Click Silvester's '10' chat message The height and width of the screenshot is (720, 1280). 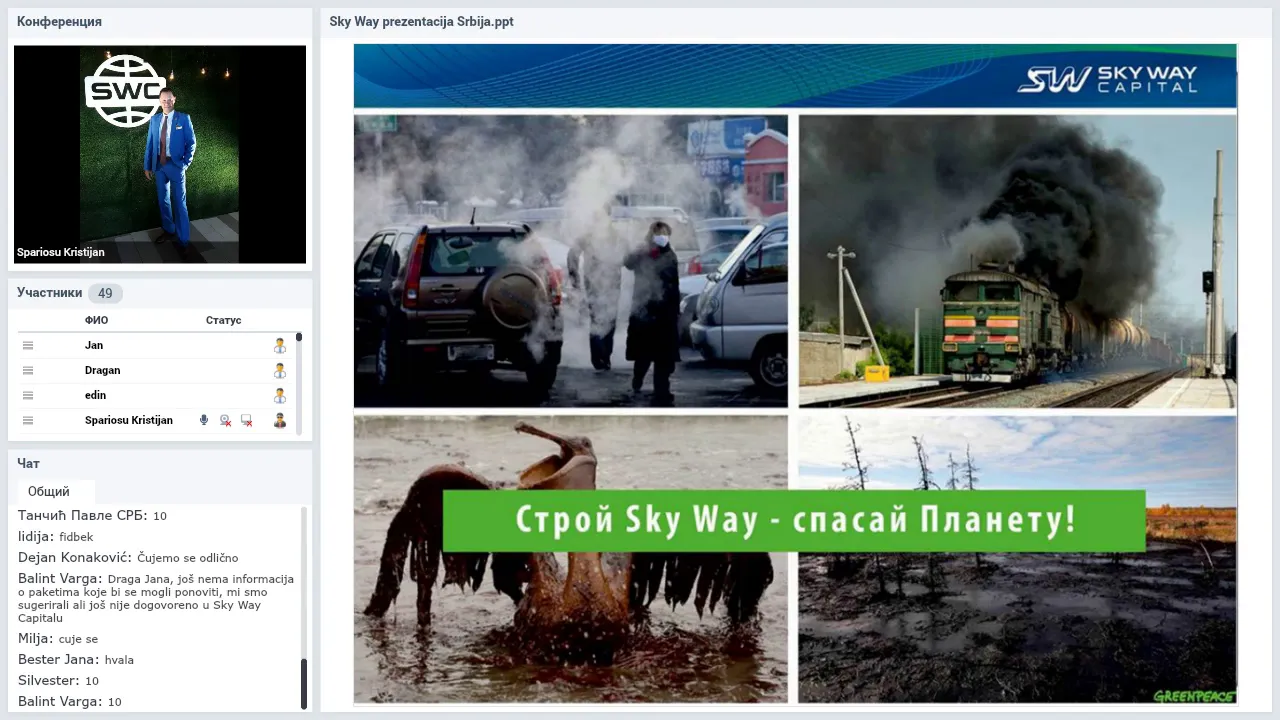[x=58, y=681]
